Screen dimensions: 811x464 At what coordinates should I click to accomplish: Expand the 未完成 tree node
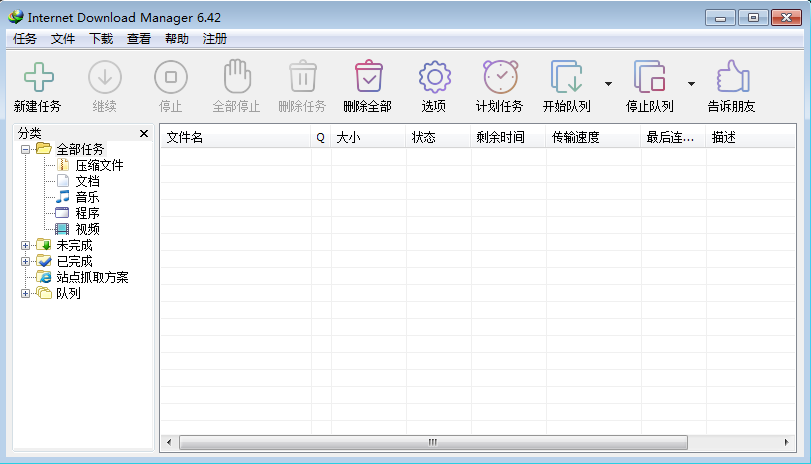(26, 245)
